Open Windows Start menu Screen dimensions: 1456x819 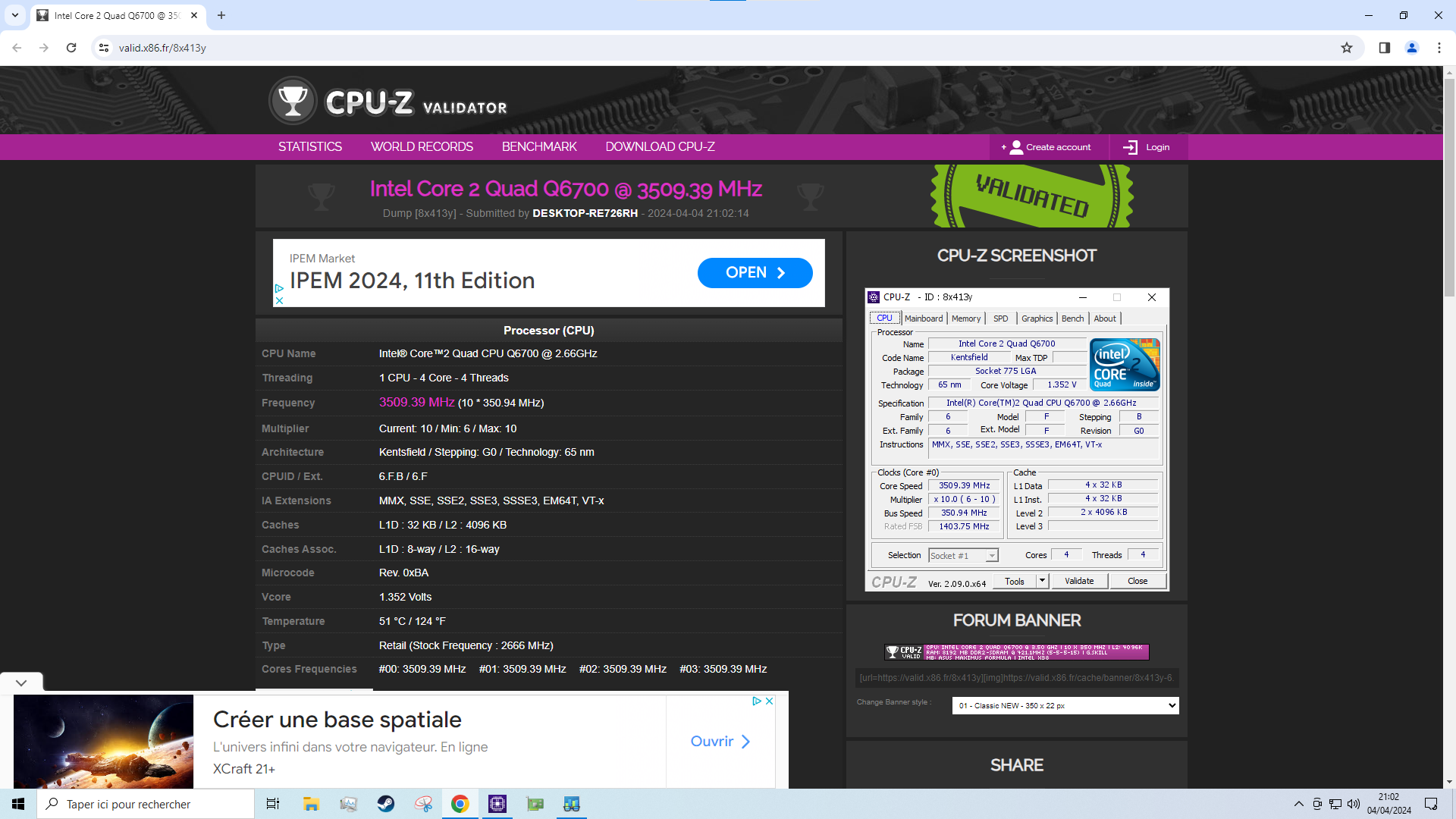pyautogui.click(x=18, y=804)
